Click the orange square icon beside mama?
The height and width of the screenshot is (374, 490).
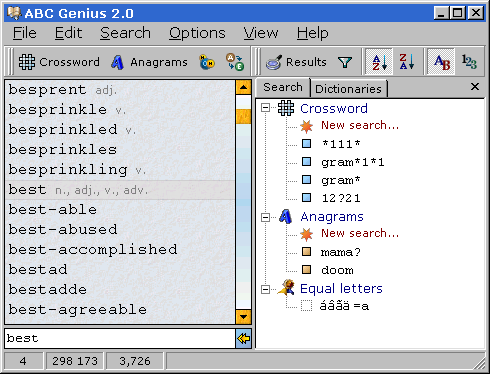point(306,251)
